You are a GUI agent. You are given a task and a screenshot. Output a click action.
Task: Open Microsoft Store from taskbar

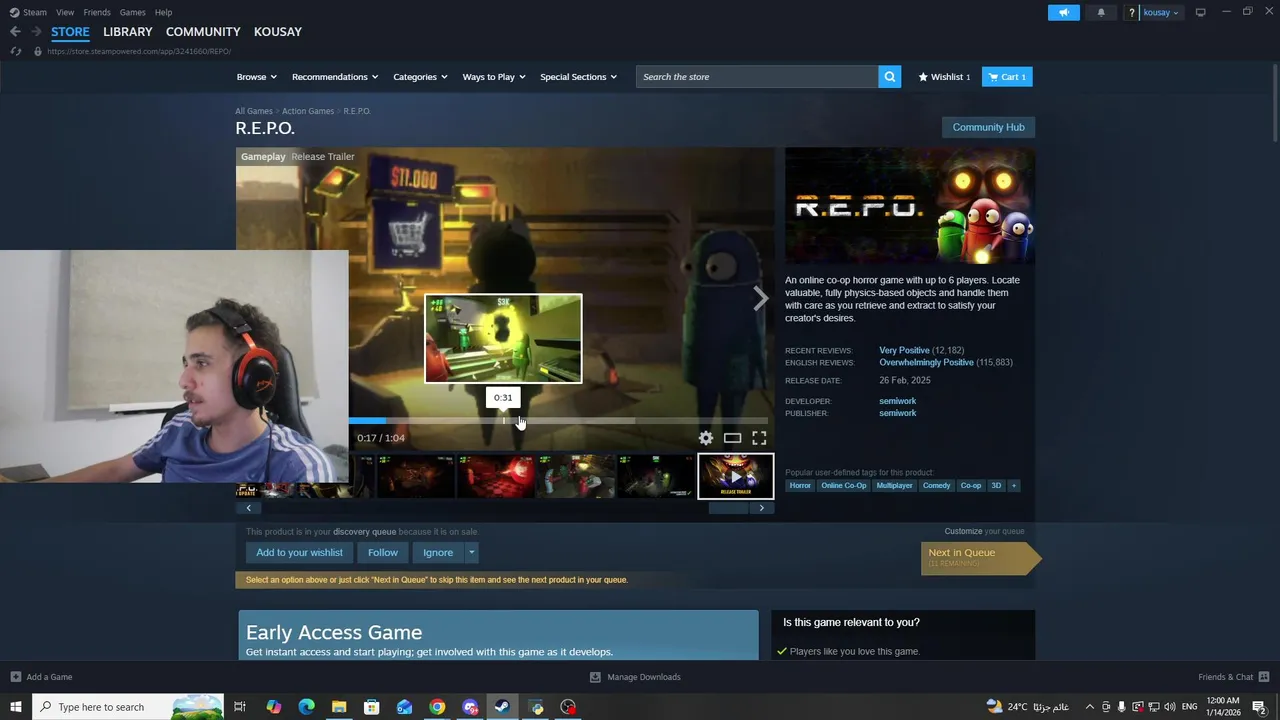coord(371,707)
